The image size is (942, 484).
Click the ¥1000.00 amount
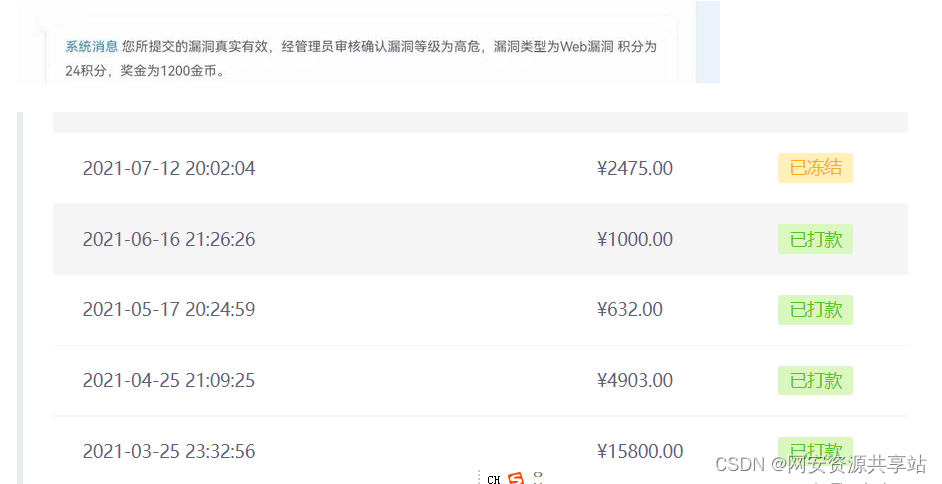(x=634, y=239)
